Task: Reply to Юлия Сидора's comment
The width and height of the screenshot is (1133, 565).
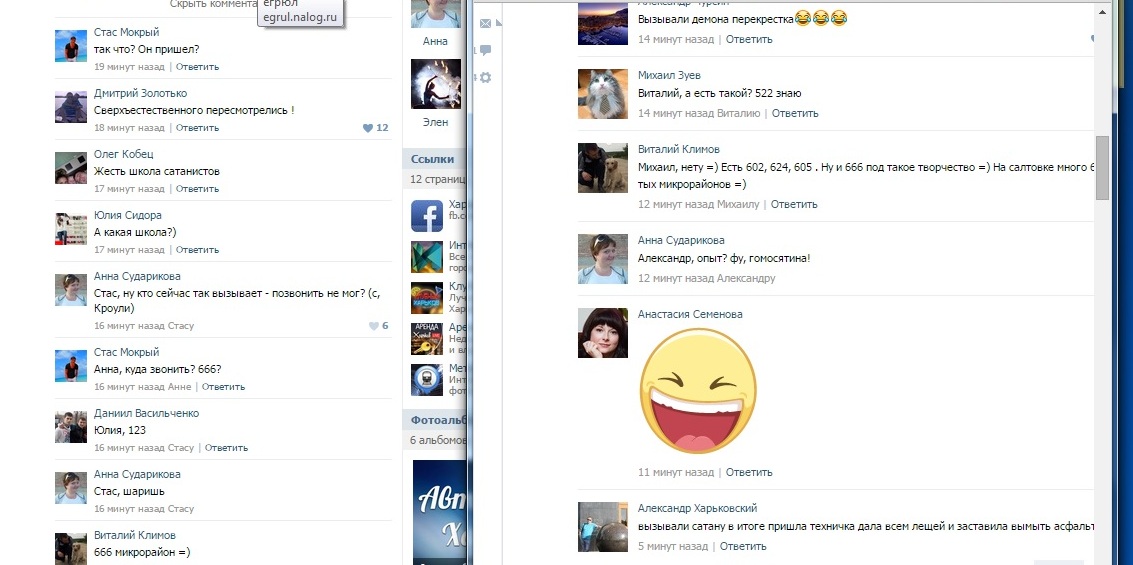Action: click(197, 250)
